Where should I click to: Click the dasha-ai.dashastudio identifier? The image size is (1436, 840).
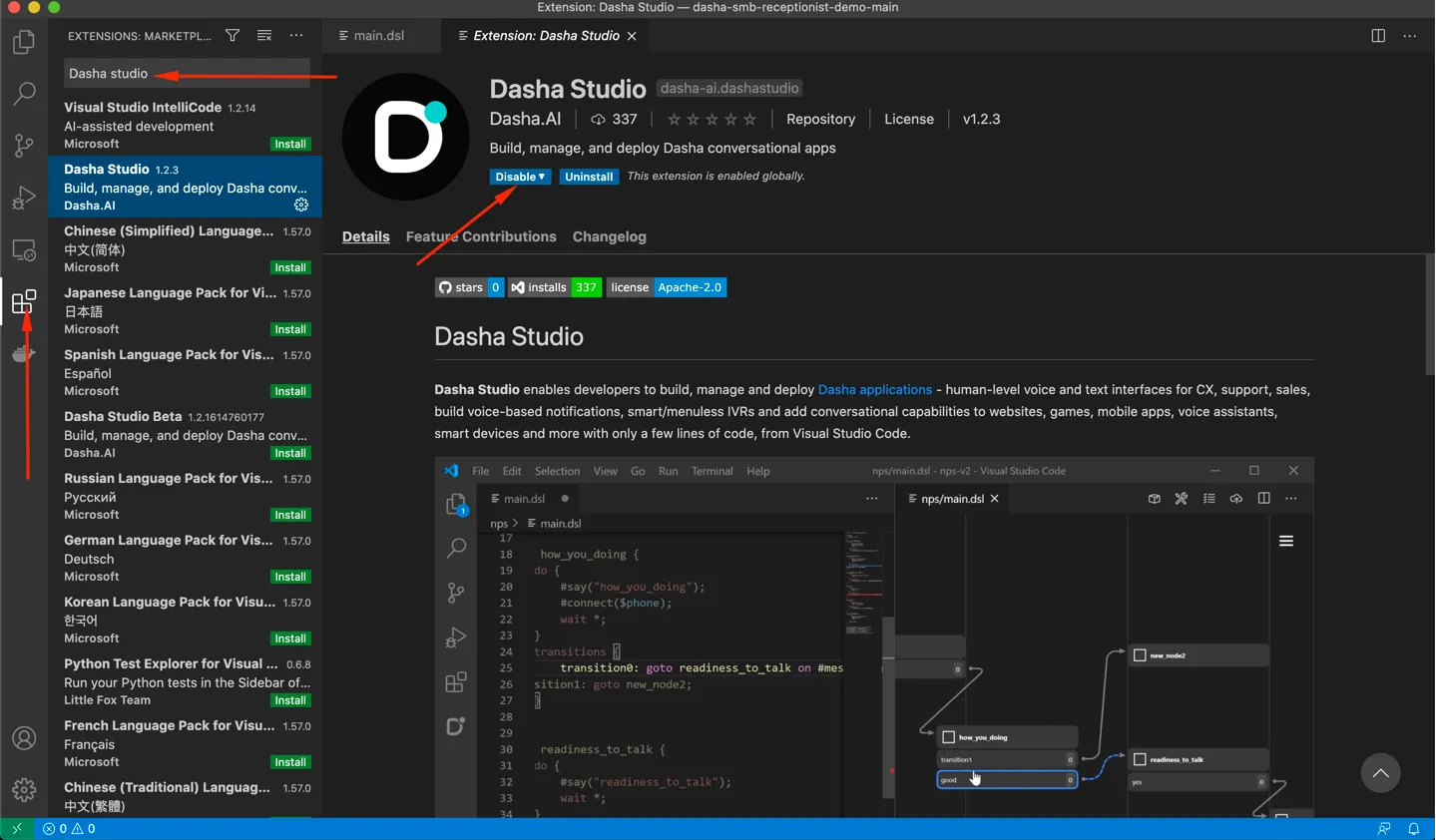point(729,89)
